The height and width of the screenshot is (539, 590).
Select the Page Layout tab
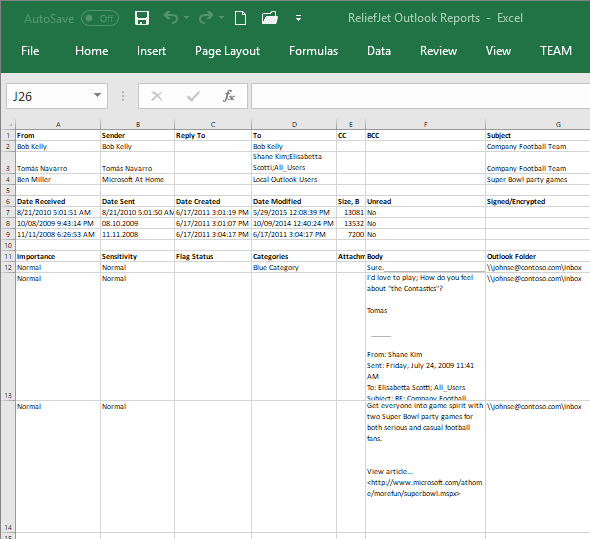pos(227,51)
